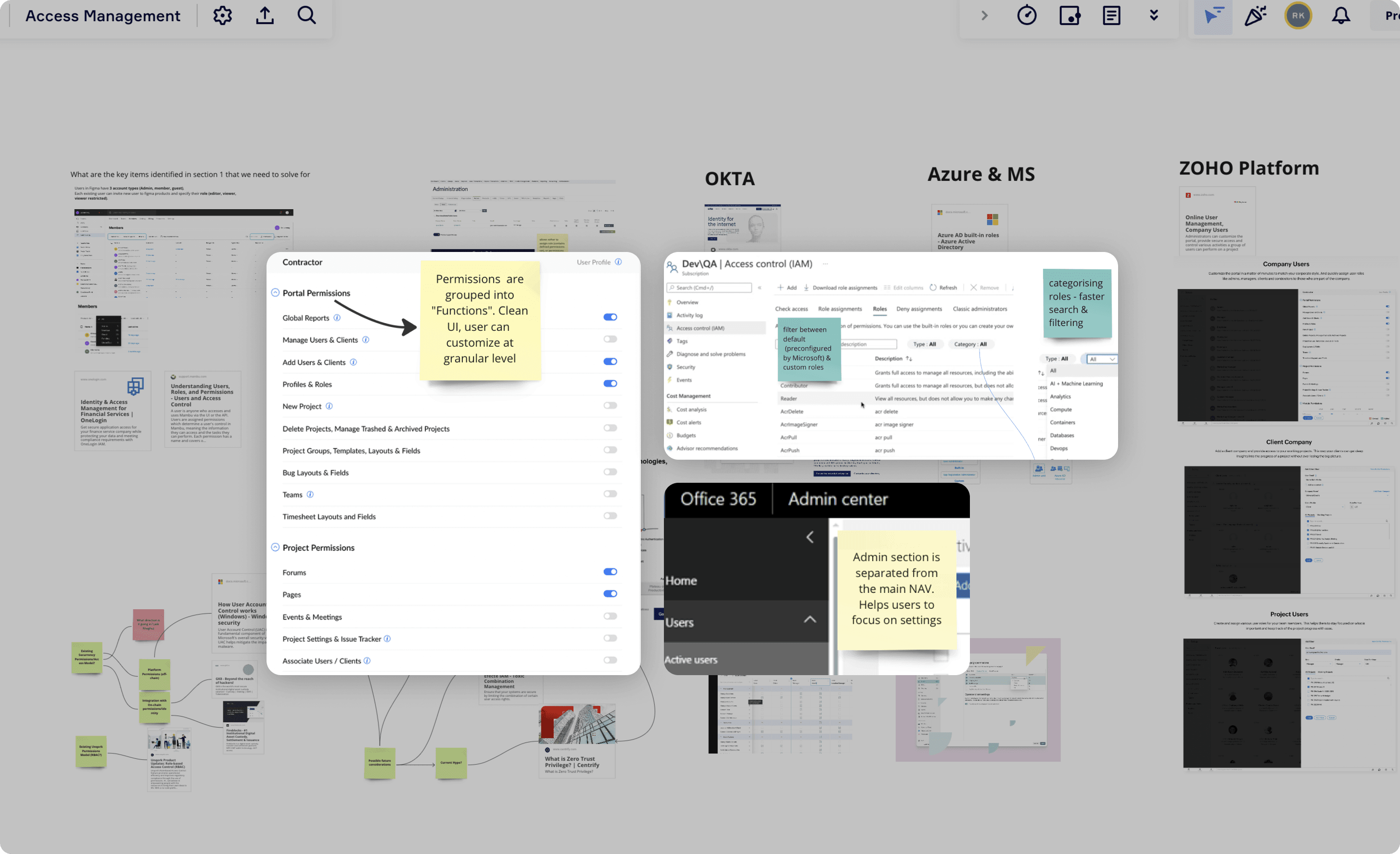
Task: Switch to Check access tab
Action: pyautogui.click(x=791, y=309)
